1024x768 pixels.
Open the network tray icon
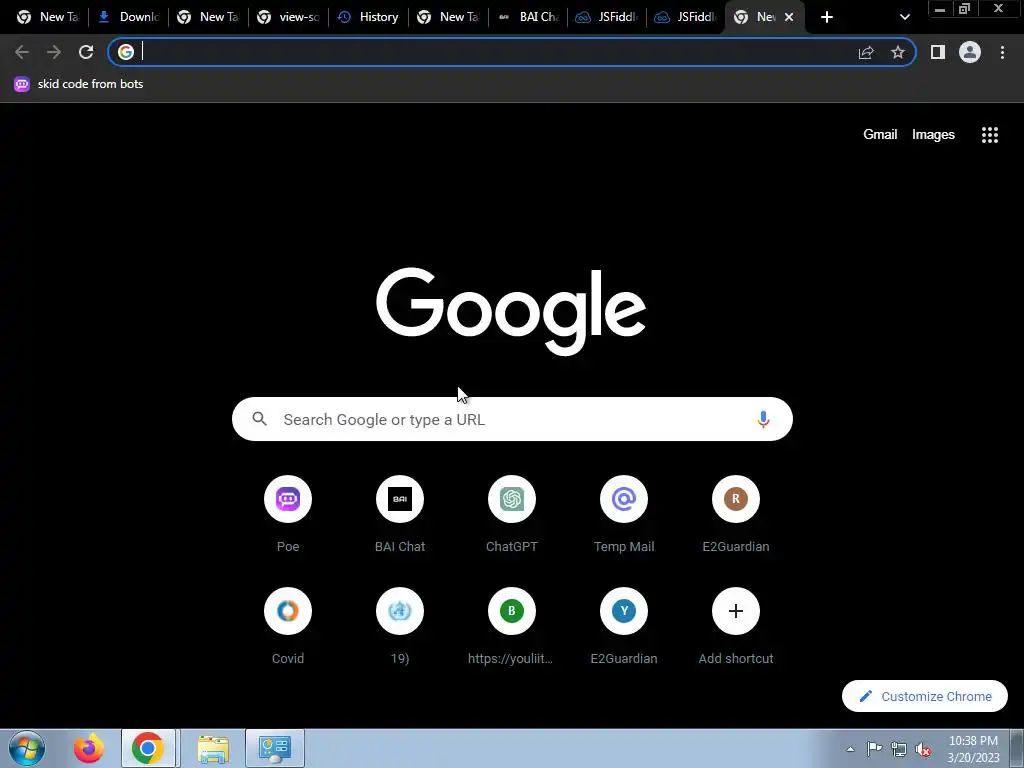[x=899, y=749]
